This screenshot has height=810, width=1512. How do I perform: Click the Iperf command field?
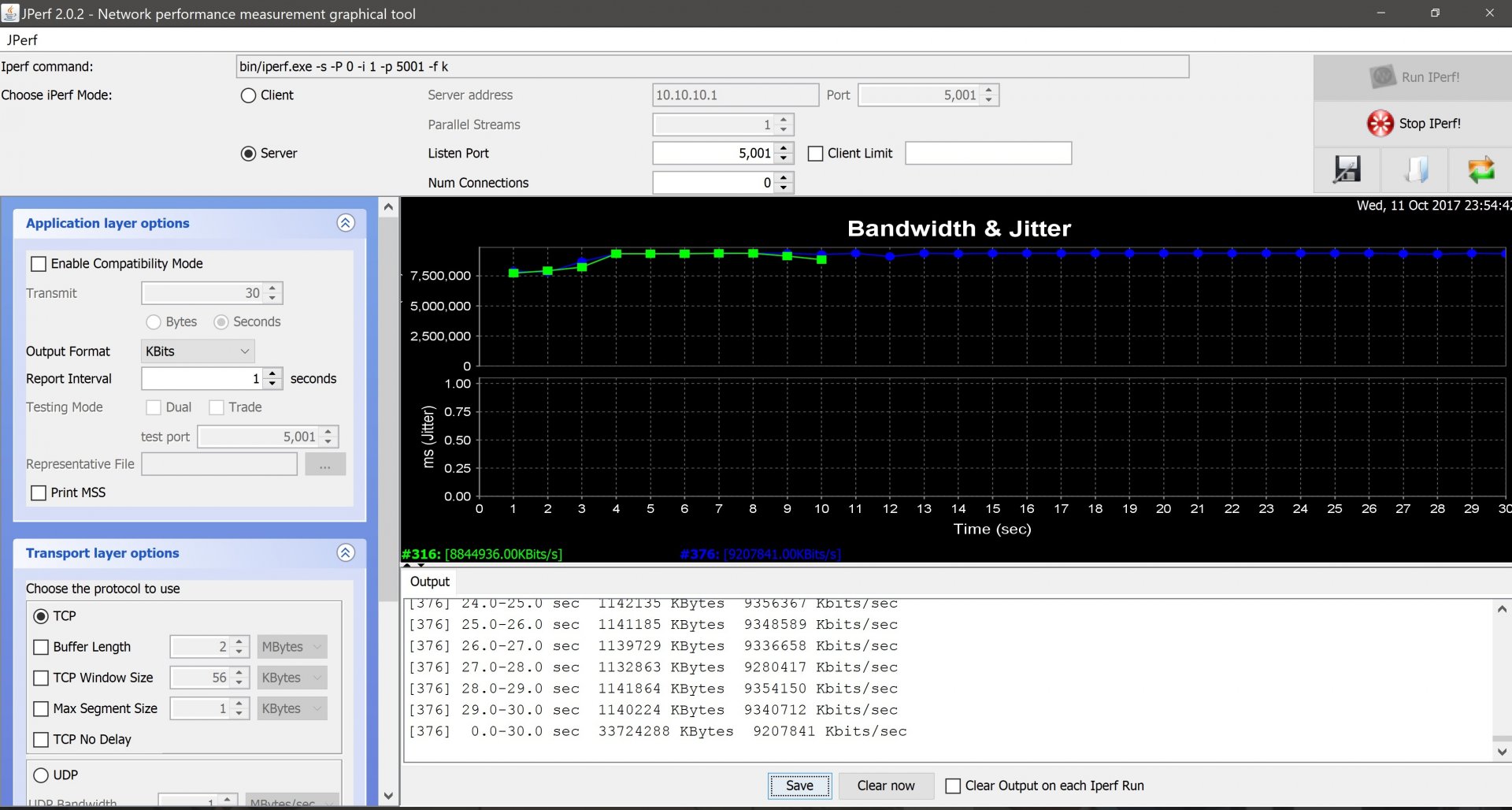[712, 67]
